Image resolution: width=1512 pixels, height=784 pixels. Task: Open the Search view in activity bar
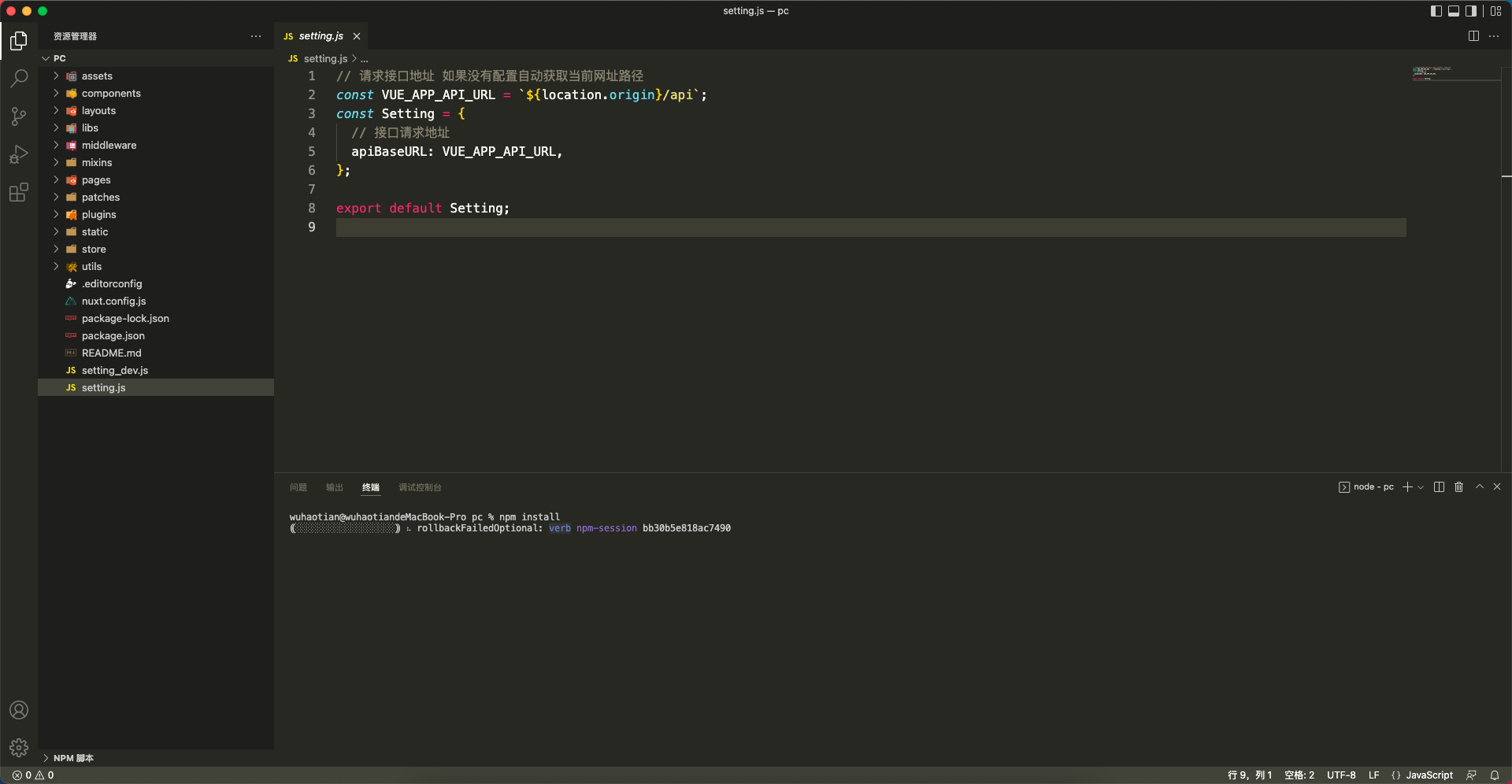tap(19, 78)
